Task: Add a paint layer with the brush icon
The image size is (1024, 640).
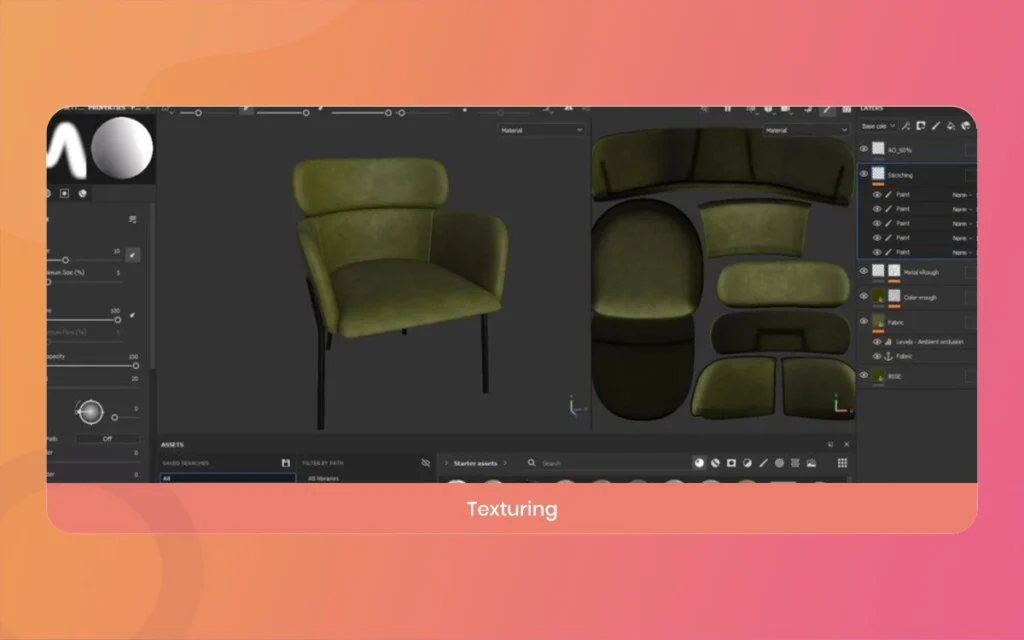Action: point(936,126)
